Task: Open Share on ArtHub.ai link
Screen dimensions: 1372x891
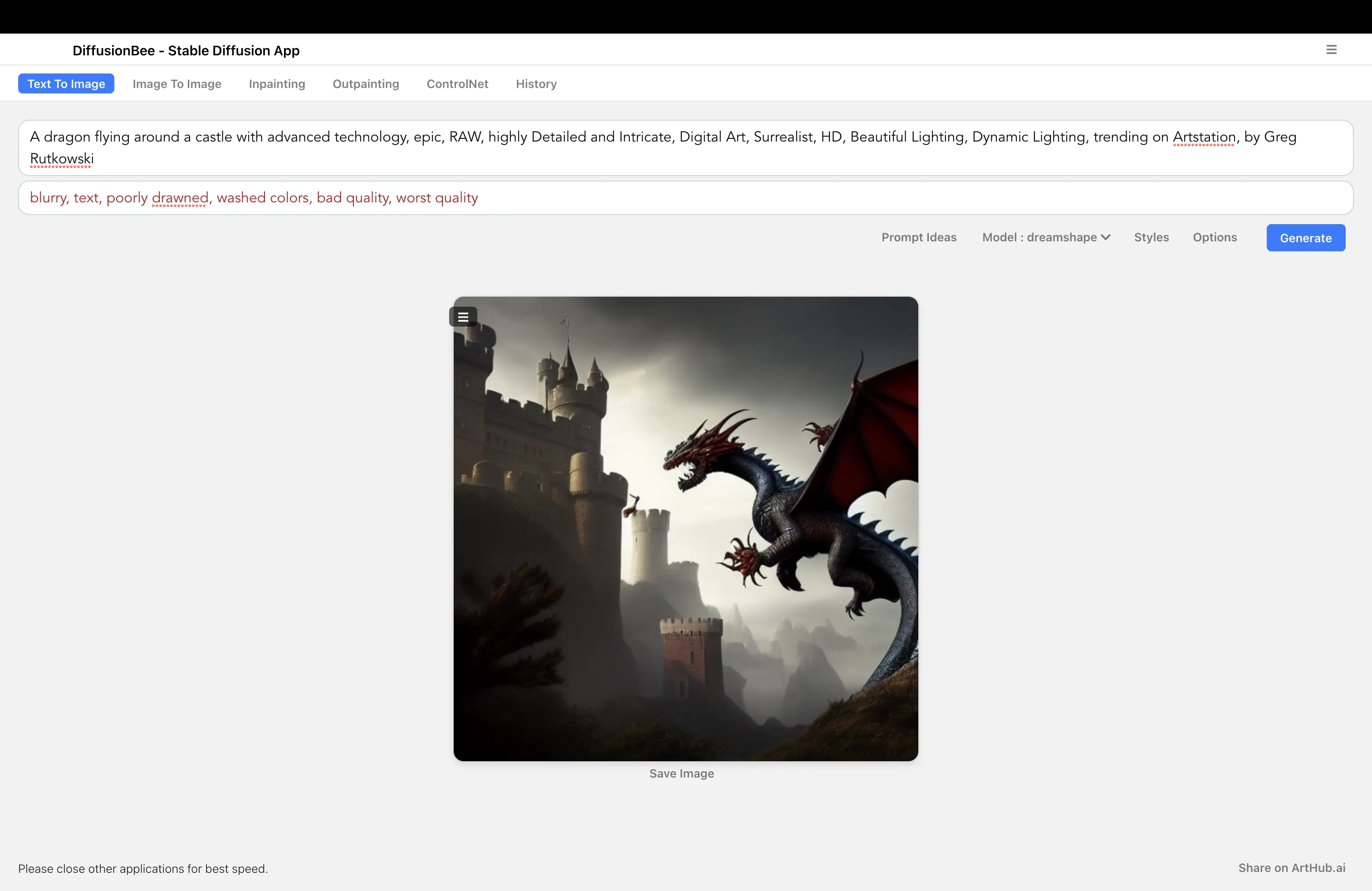Action: click(1291, 868)
